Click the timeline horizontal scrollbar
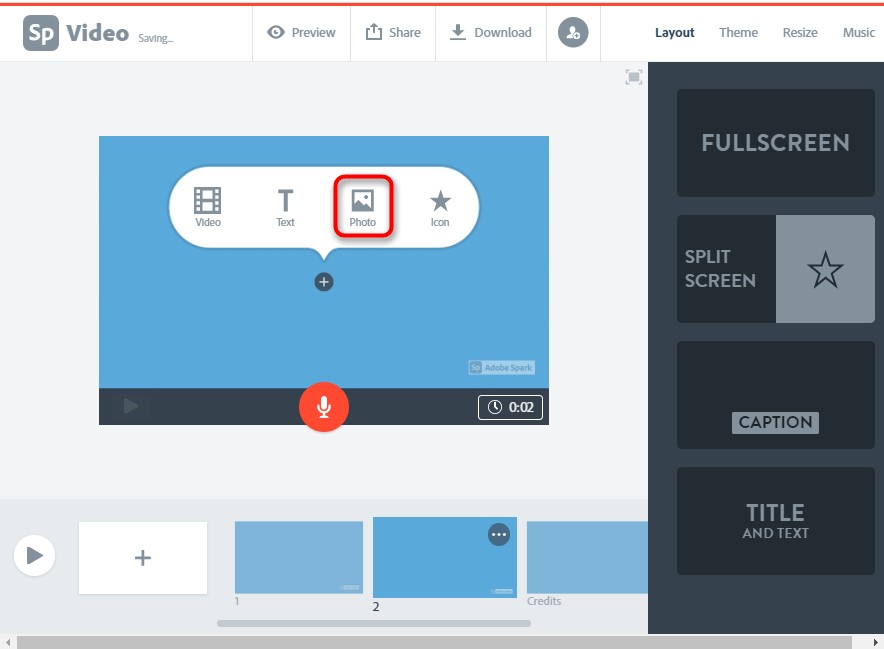Screen dimensions: 884x649 tap(373, 624)
